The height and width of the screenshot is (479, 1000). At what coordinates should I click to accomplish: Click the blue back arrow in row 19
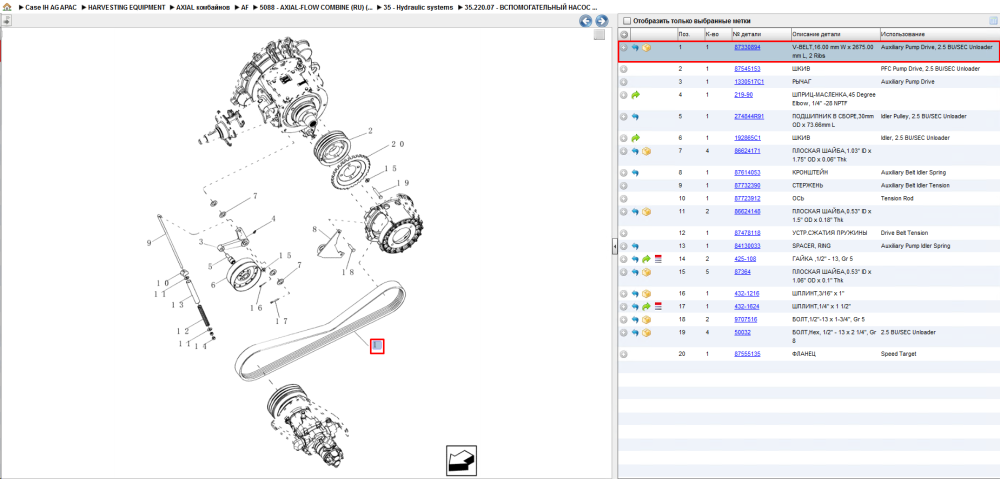point(635,333)
